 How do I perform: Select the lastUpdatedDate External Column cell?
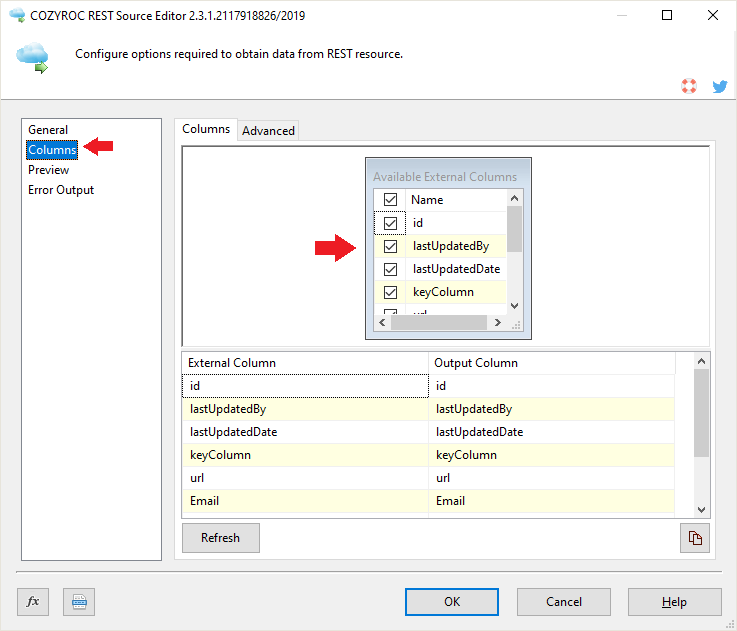click(306, 432)
